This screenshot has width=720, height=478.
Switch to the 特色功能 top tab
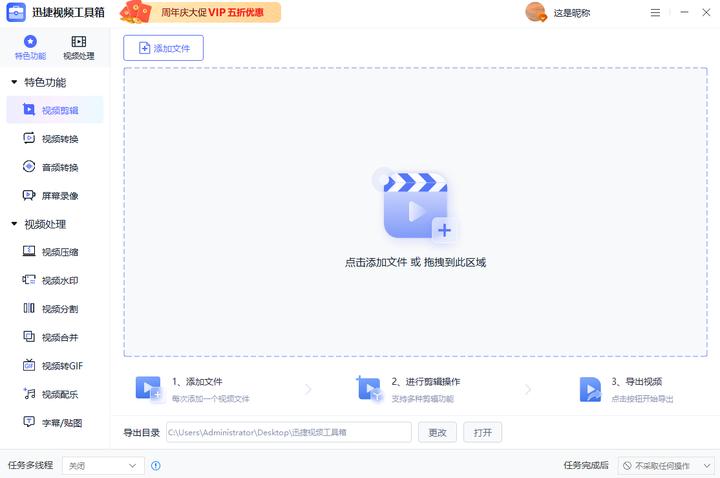pyautogui.click(x=30, y=47)
